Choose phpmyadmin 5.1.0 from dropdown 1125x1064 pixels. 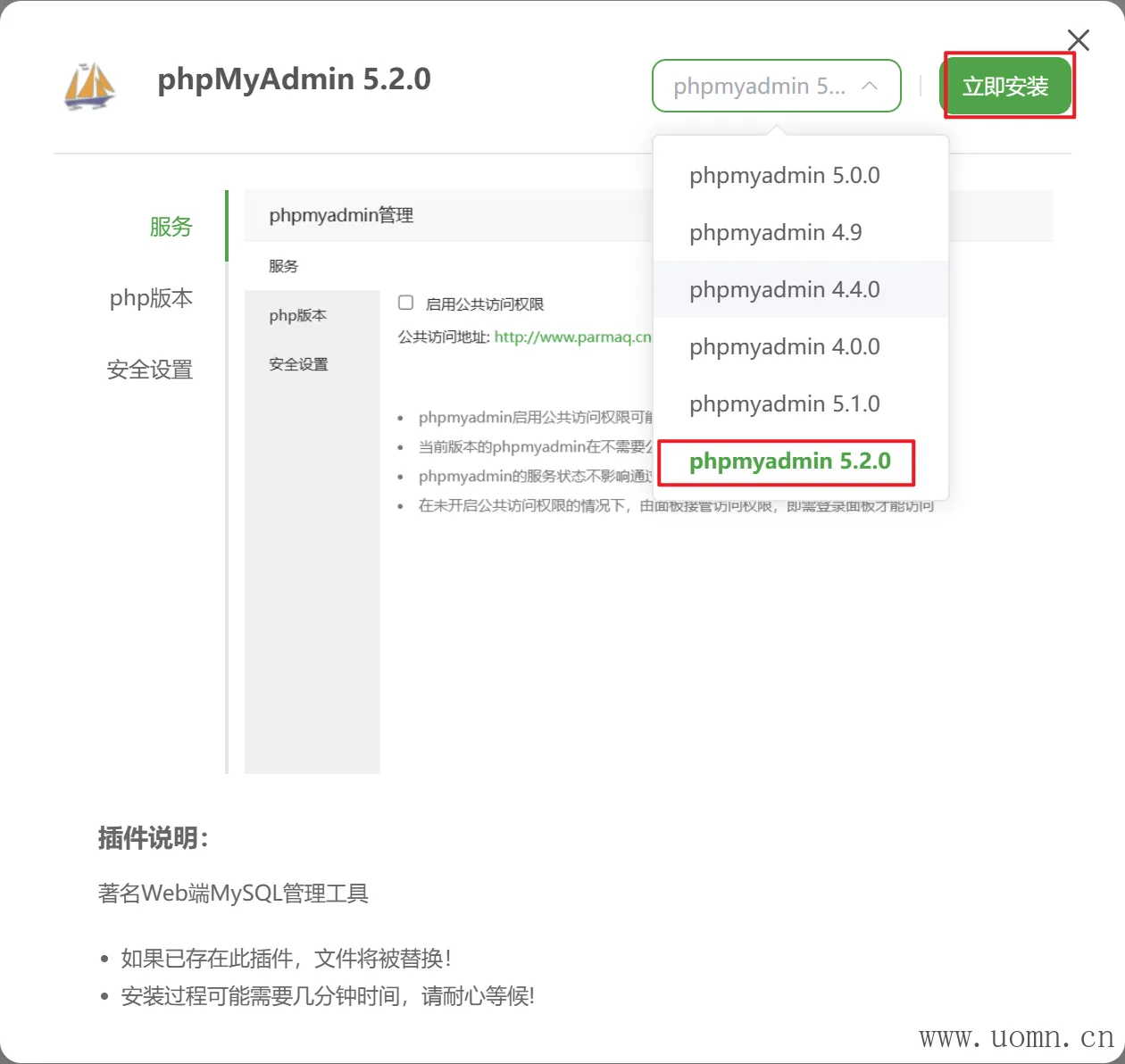784,403
